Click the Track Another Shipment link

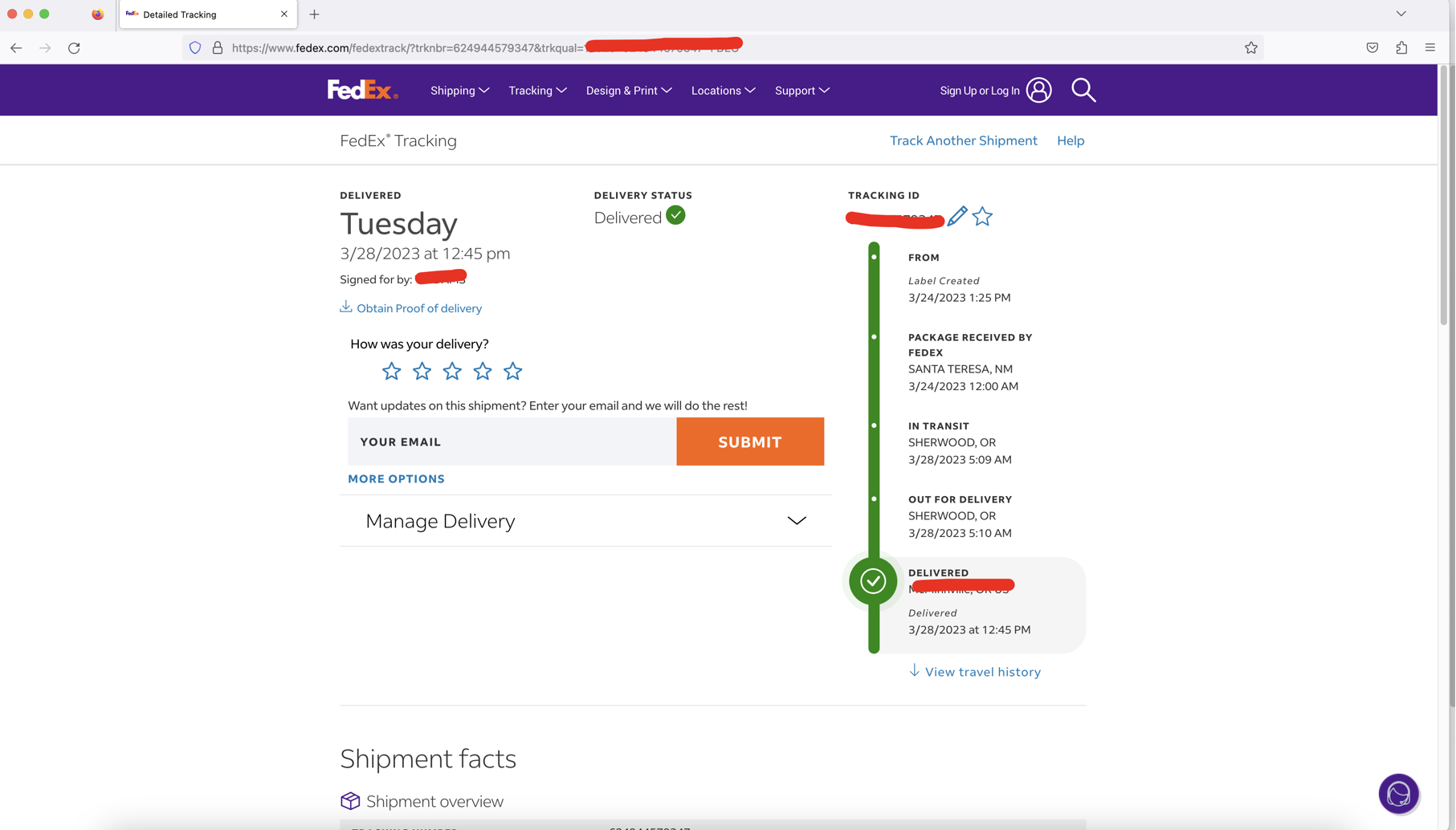pos(963,140)
